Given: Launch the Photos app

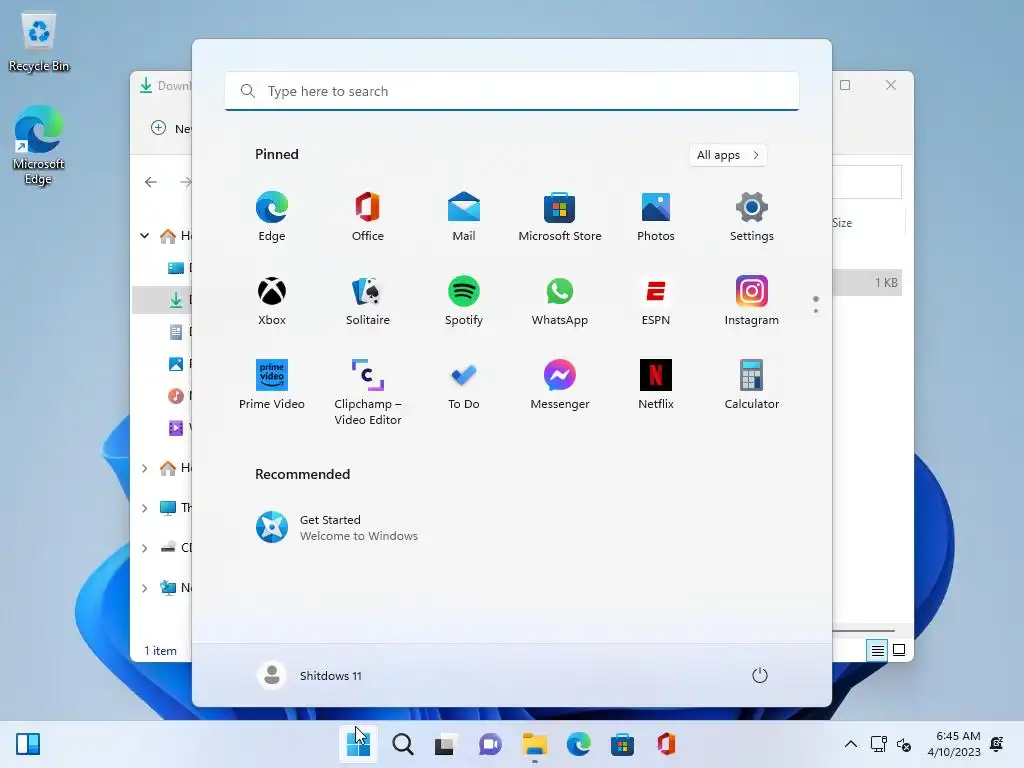Looking at the screenshot, I should click(656, 217).
